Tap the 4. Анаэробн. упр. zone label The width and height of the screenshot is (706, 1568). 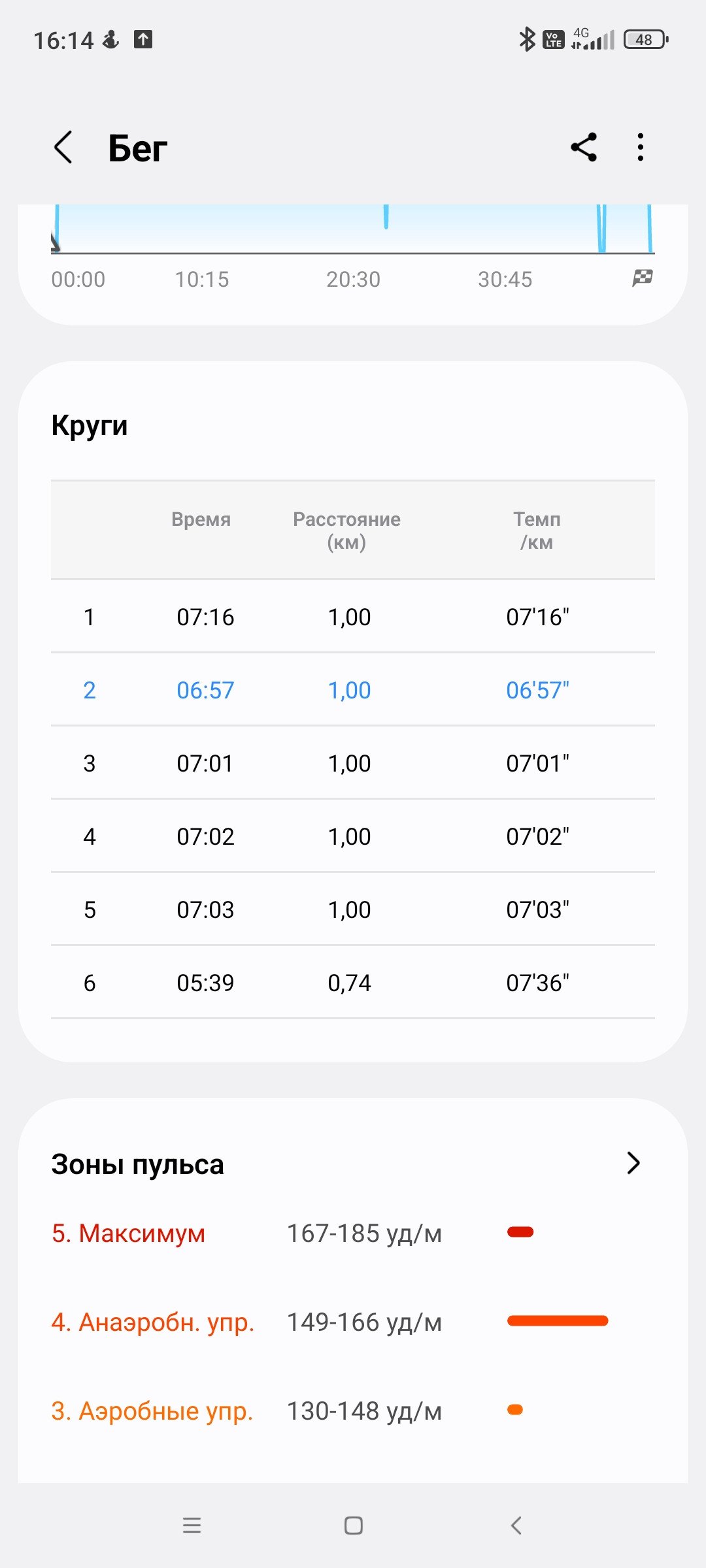153,1322
